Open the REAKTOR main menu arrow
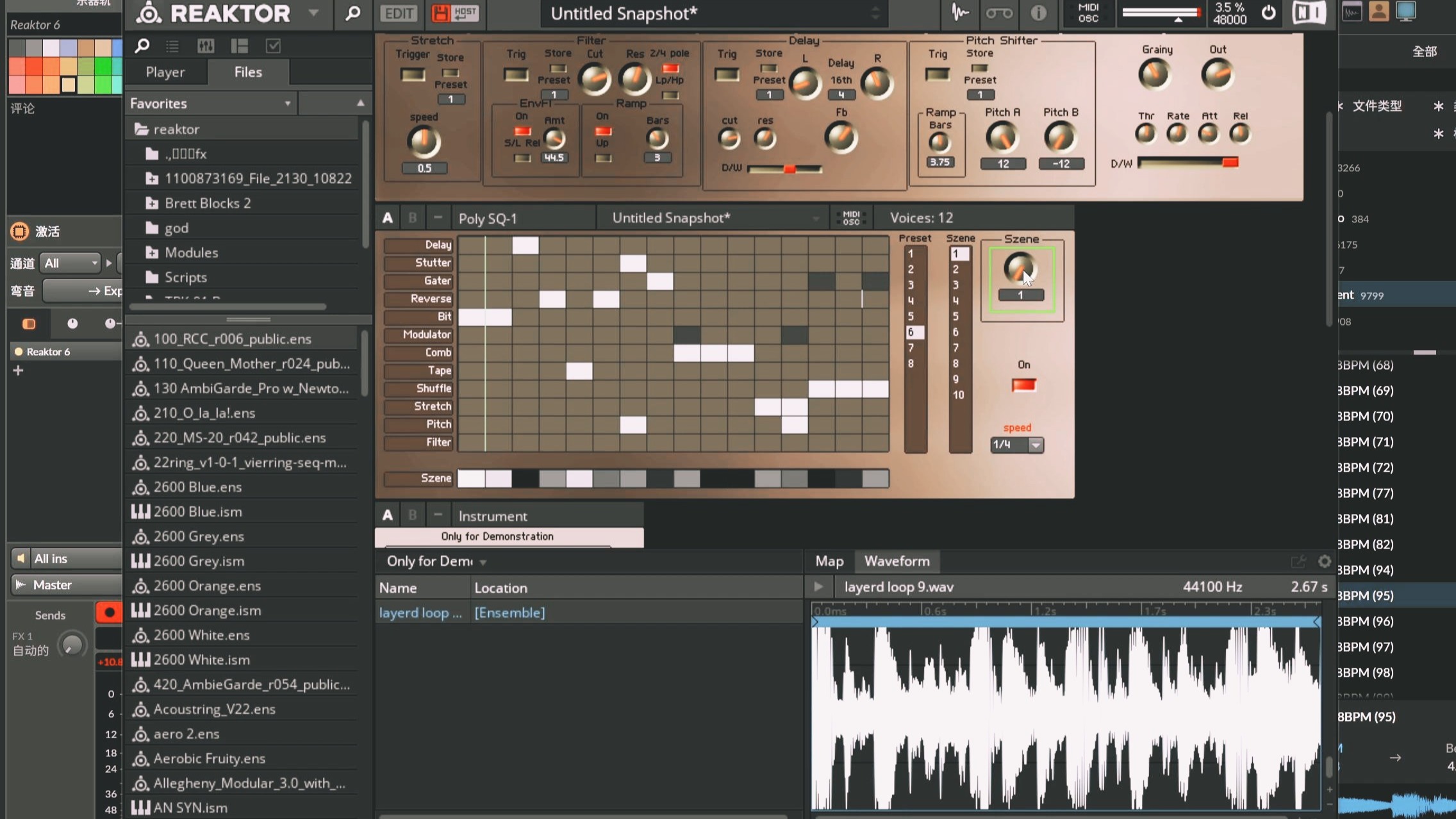 pos(313,13)
